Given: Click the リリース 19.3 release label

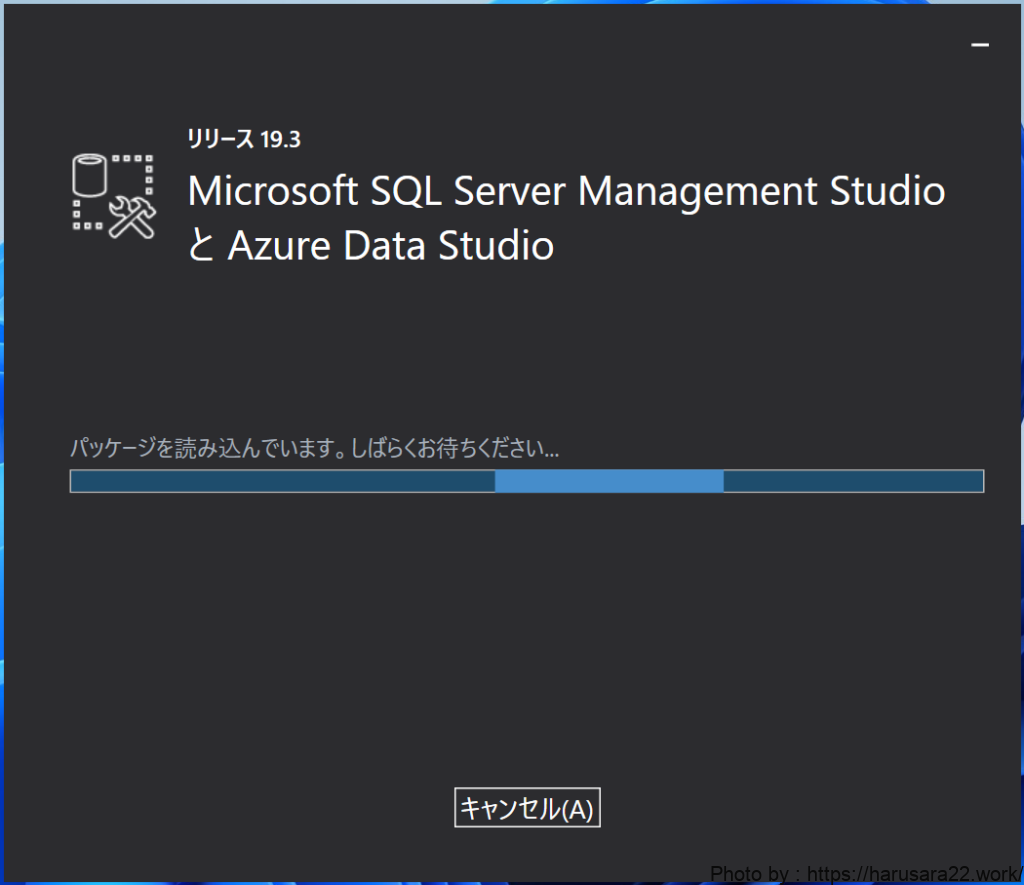Looking at the screenshot, I should coord(243,139).
